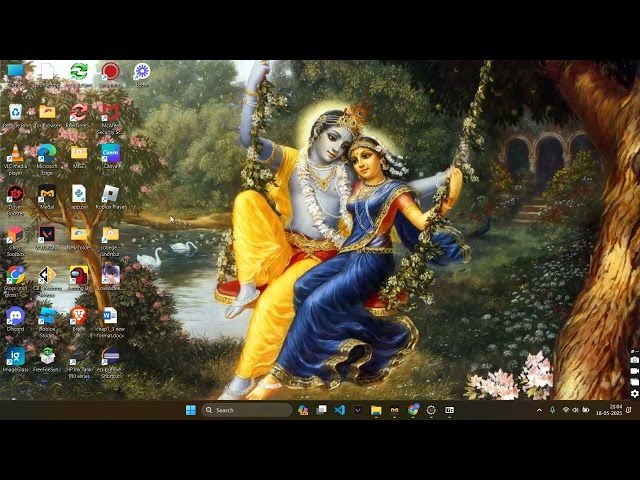Open the overlay settings gear
Viewport: 640px width, 480px height.
click(x=634, y=394)
